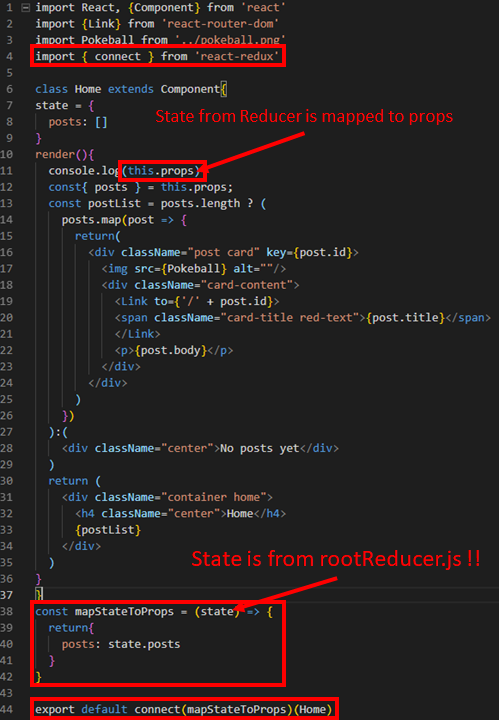The height and width of the screenshot is (720, 499).
Task: Click the 'react-router-dom' string on line 2
Action: [220, 24]
